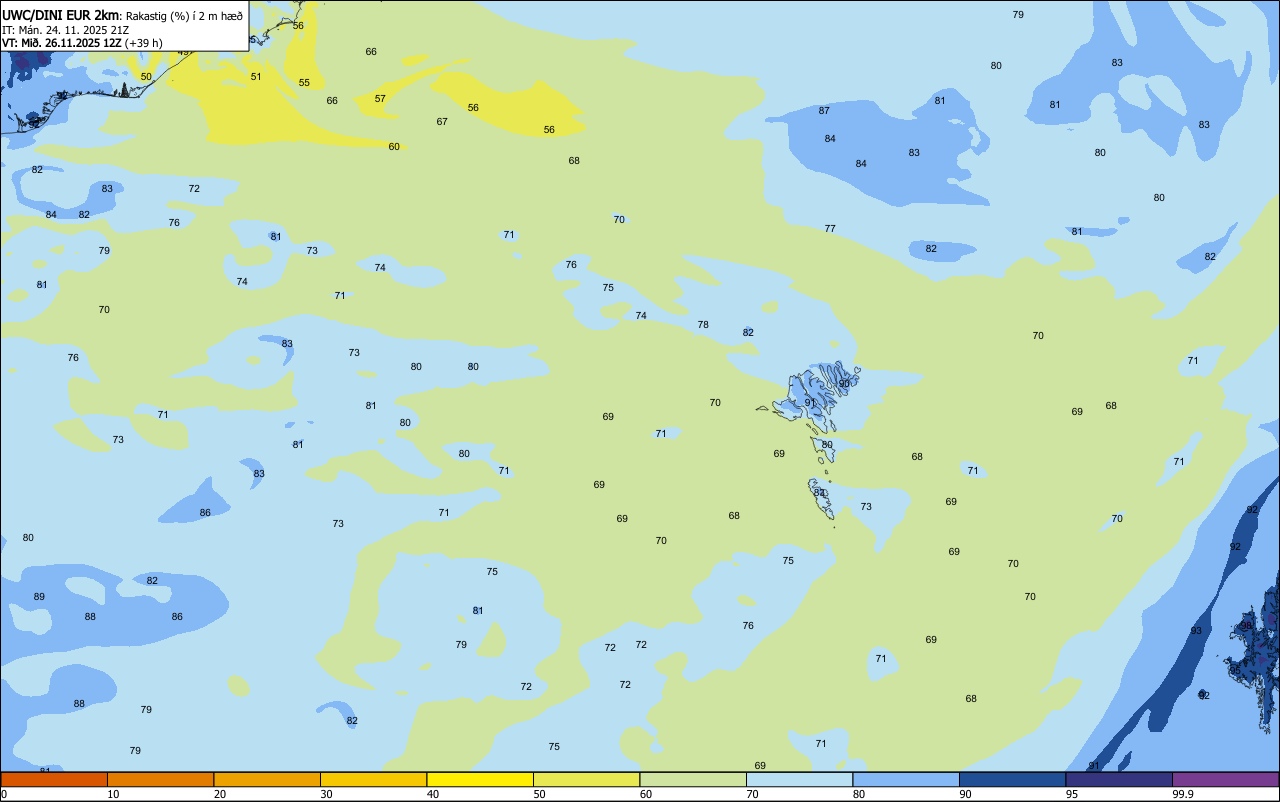
Task: Click the humidity value 77
Action: click(x=830, y=228)
